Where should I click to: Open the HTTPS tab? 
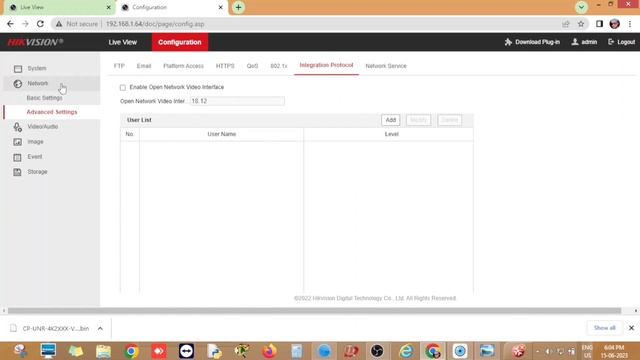(x=225, y=66)
